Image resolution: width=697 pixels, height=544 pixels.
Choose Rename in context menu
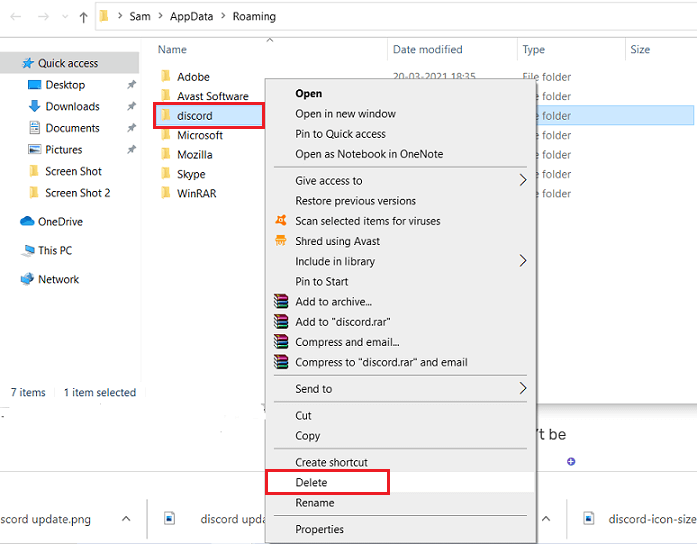click(315, 503)
